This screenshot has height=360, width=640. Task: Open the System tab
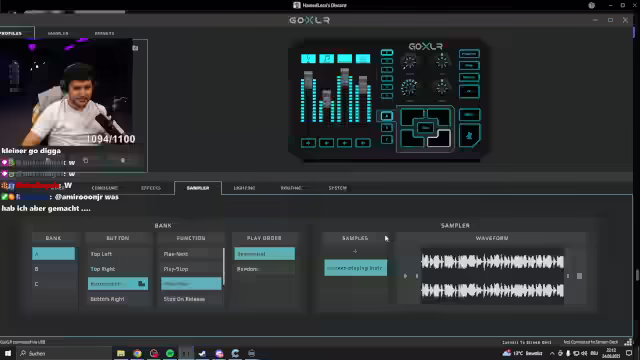tap(338, 188)
